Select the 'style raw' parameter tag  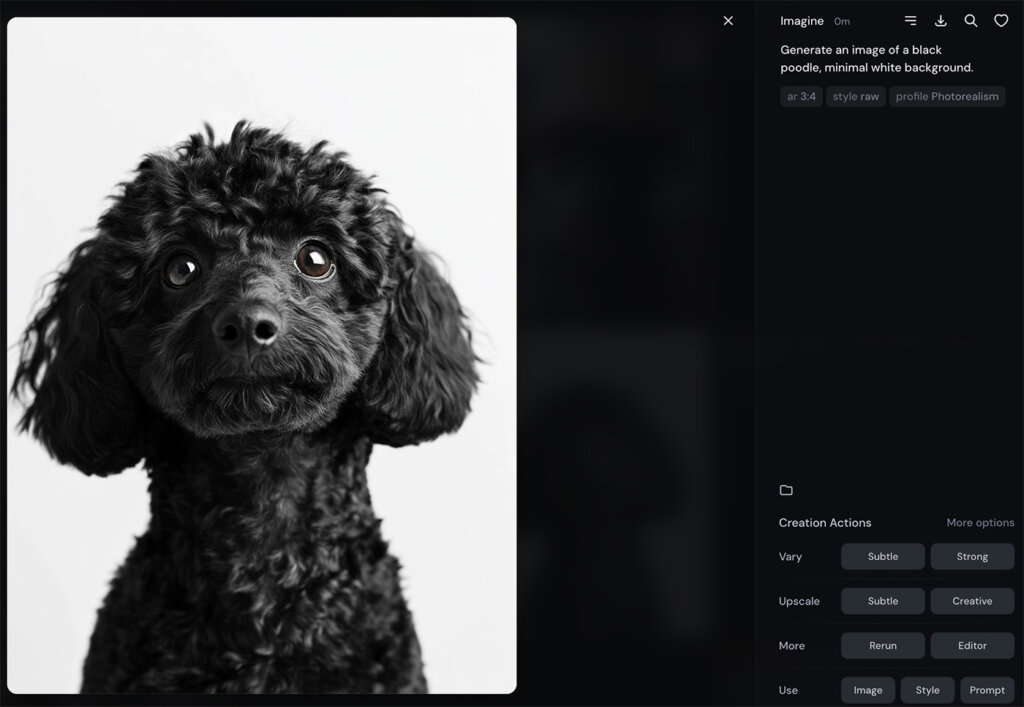(856, 97)
